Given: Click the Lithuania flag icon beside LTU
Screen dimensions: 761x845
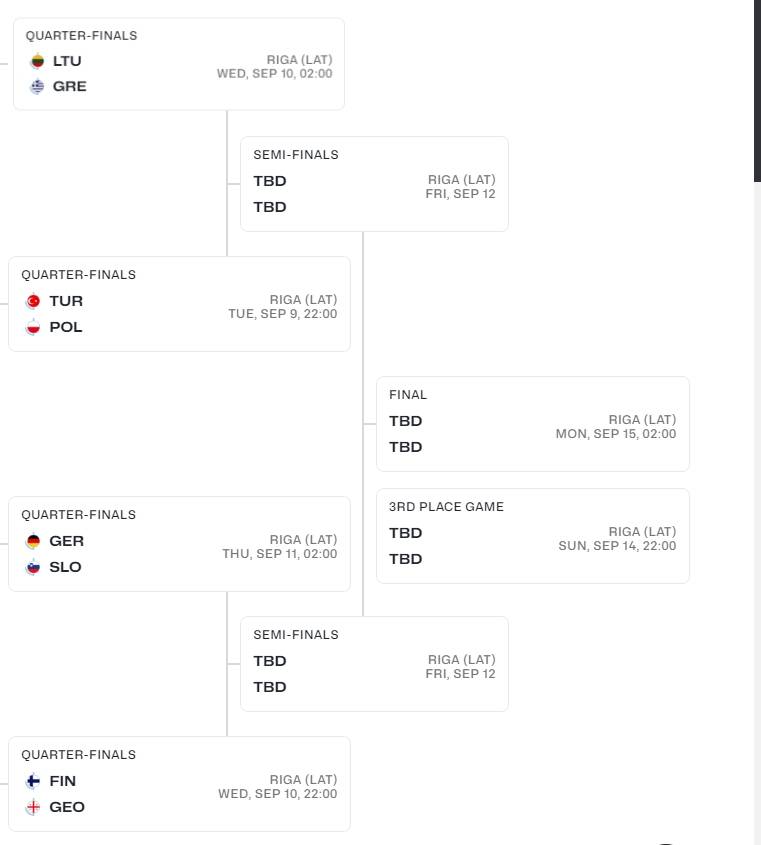Looking at the screenshot, I should [37, 61].
